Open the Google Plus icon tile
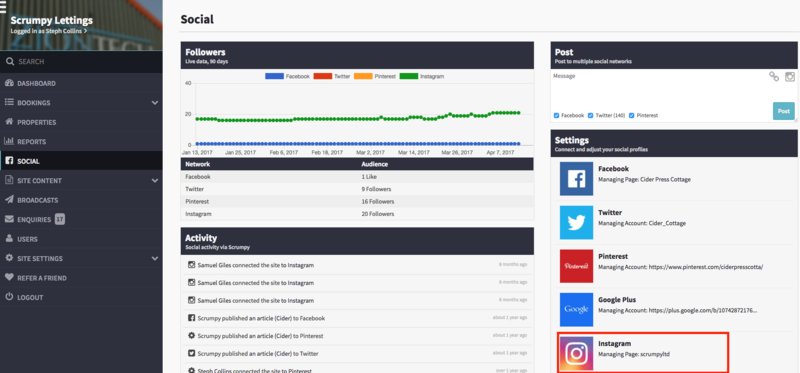The height and width of the screenshot is (373, 800). coord(576,309)
